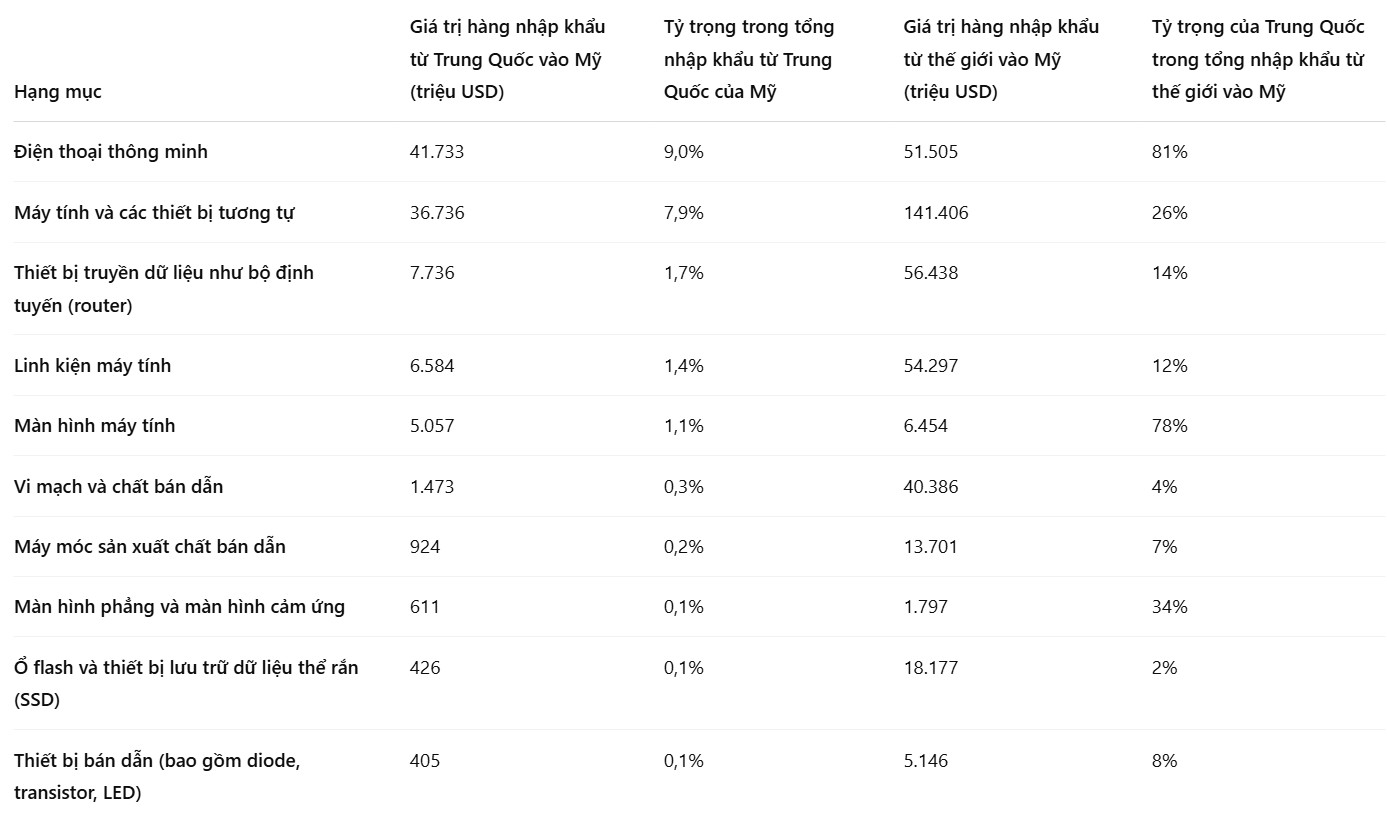
Task: Select the 'Màn hình phẳng và màn hình cảm ứng' cell
Action: click(180, 607)
